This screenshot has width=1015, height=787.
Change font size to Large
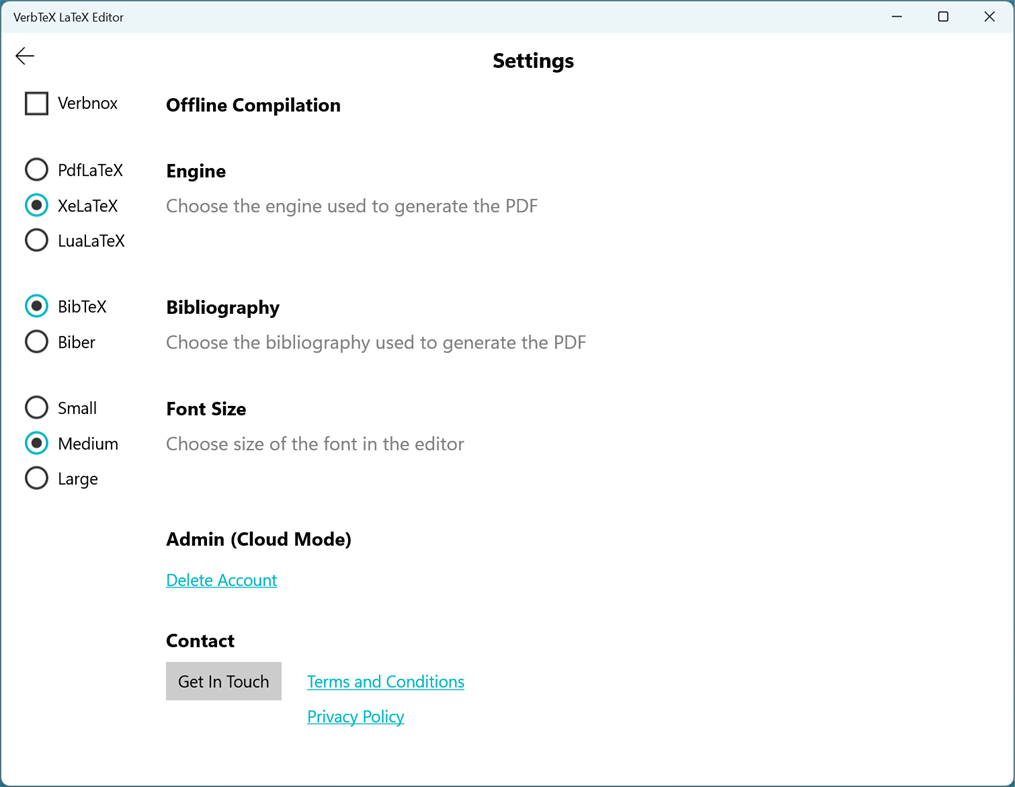coord(36,478)
